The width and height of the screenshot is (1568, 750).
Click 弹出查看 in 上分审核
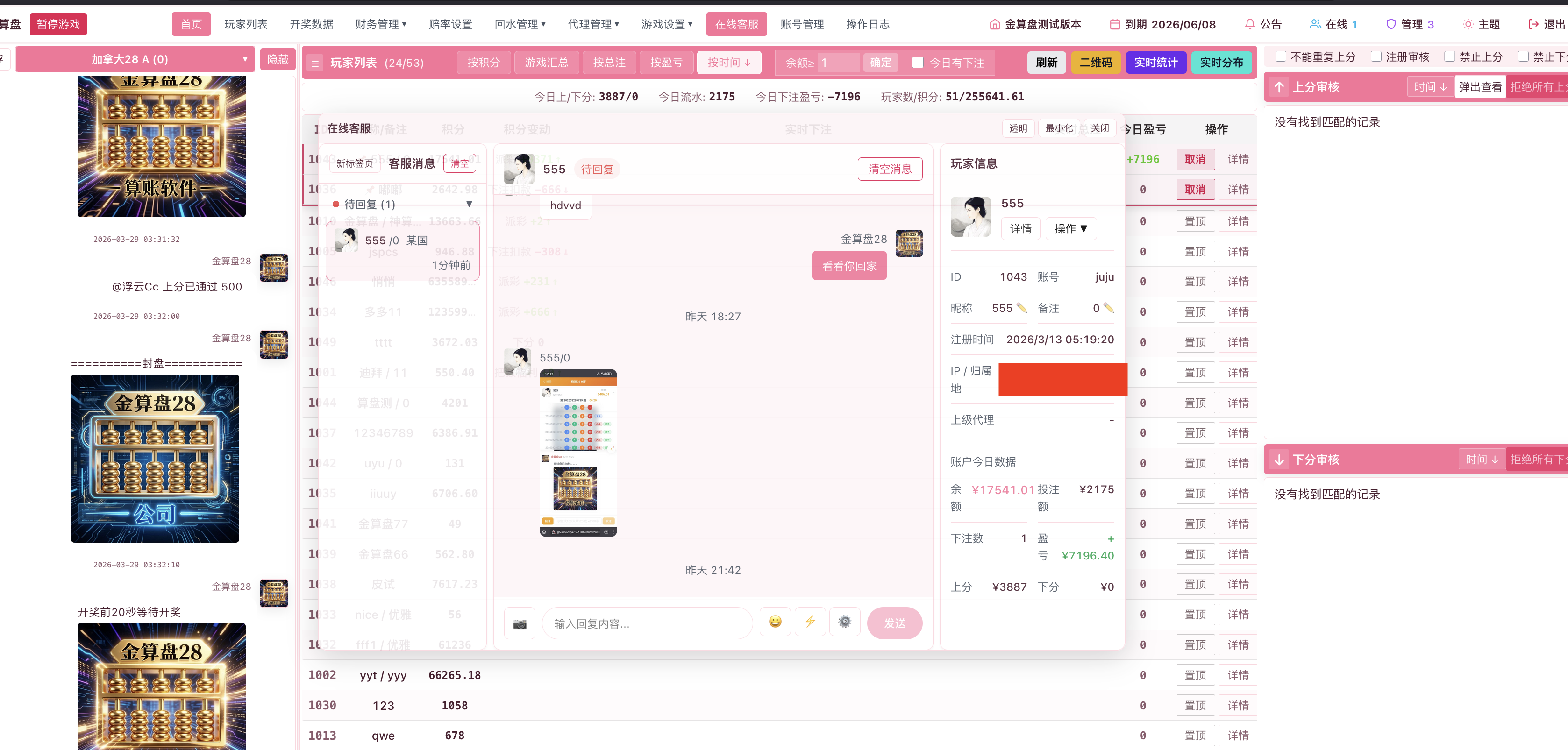coord(1480,87)
